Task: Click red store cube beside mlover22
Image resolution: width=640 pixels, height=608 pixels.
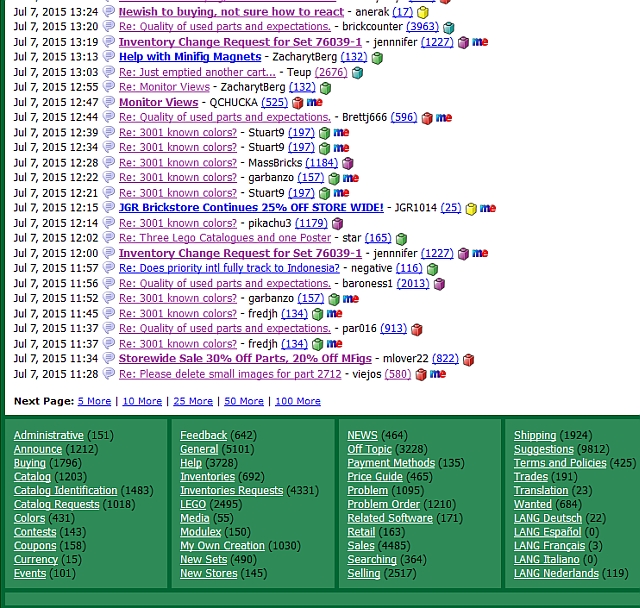Action: click(468, 359)
